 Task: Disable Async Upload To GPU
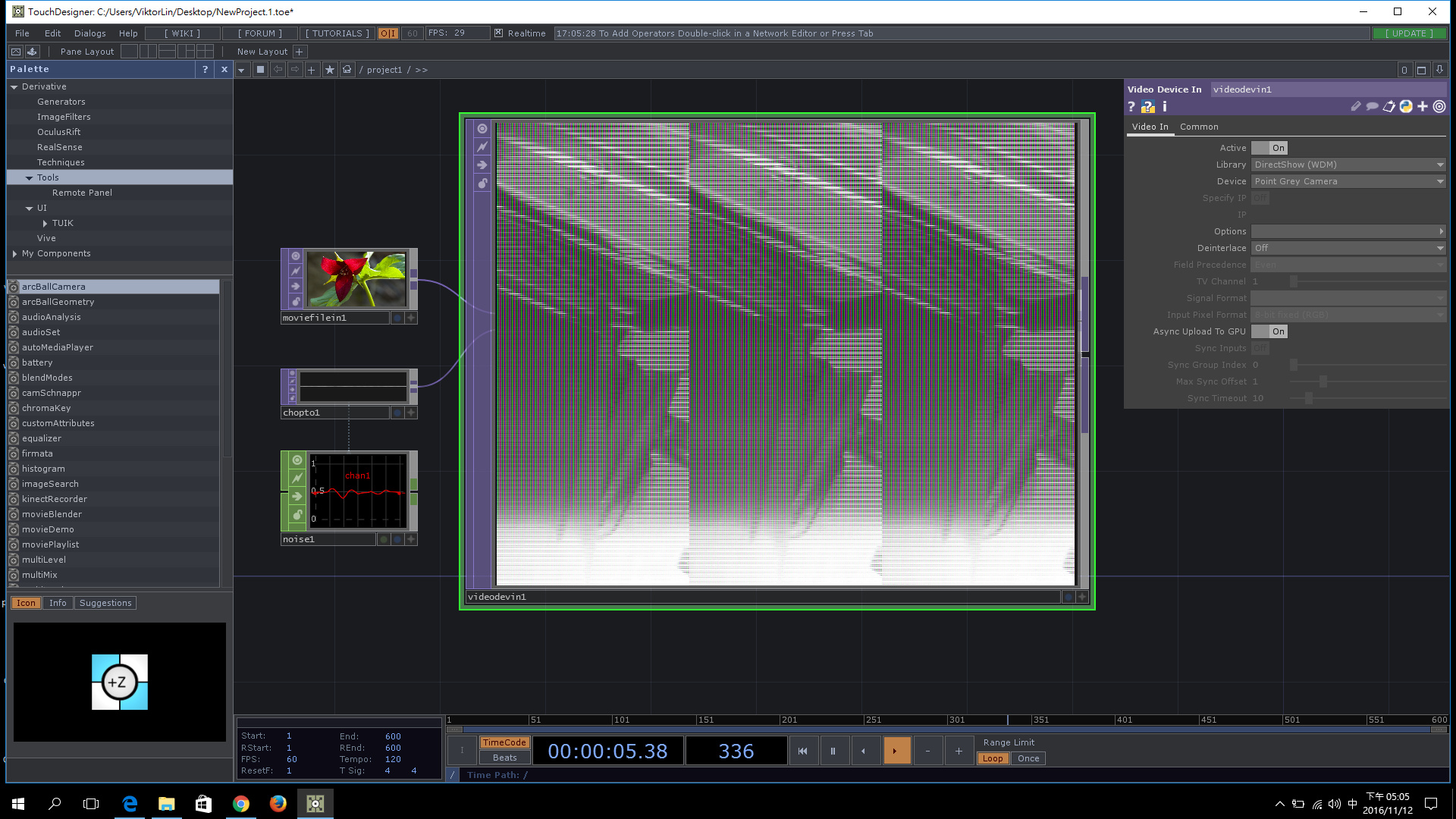click(1270, 331)
